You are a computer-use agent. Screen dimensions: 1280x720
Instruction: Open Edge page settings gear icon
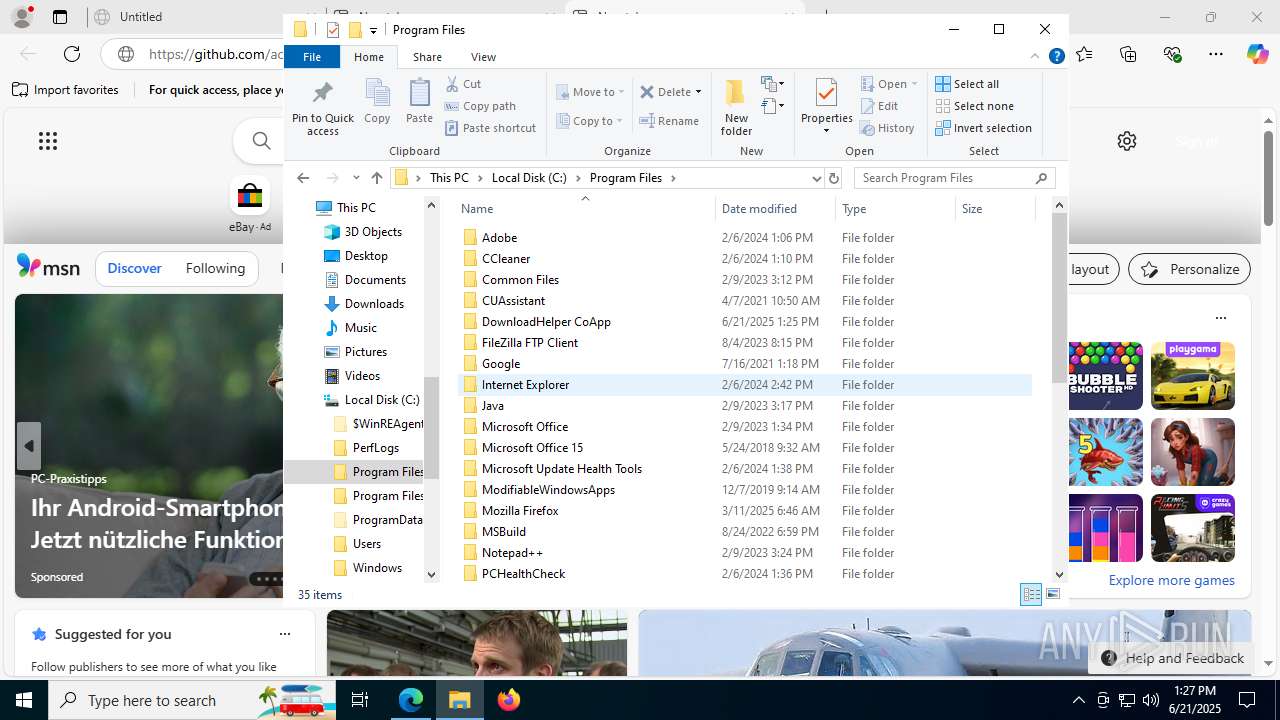tap(1127, 141)
